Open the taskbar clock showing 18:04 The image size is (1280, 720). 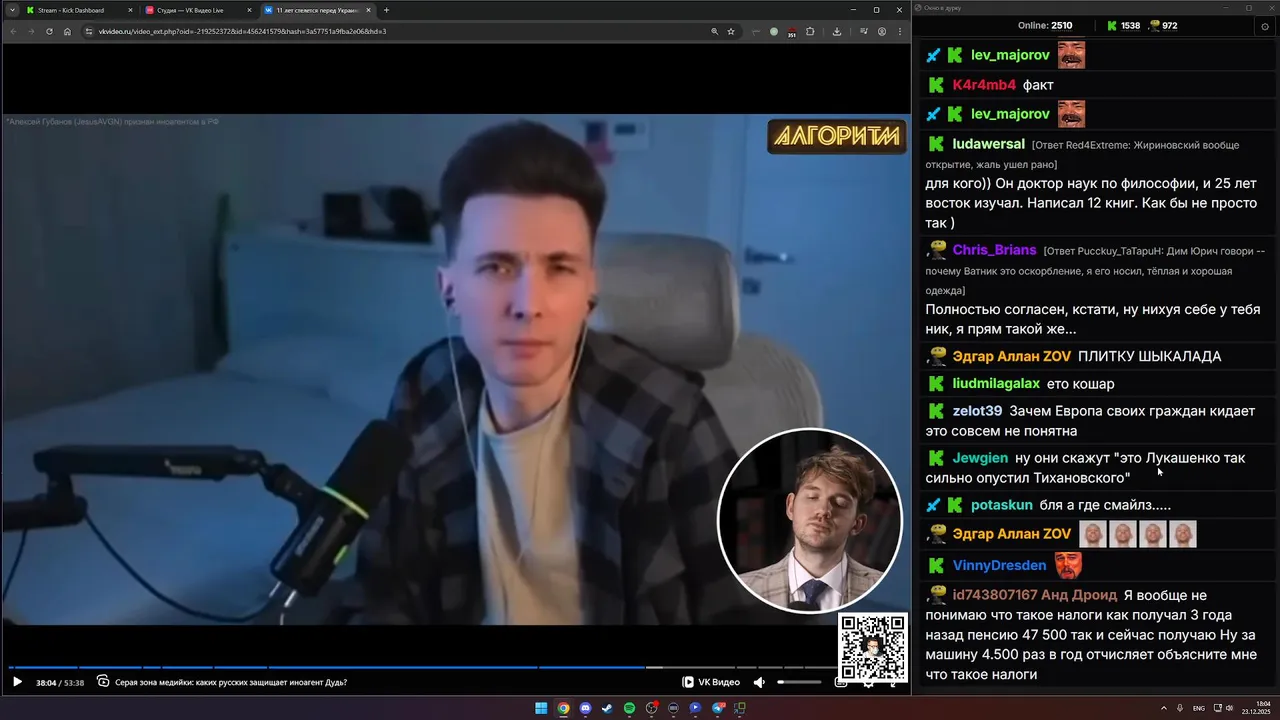1255,708
